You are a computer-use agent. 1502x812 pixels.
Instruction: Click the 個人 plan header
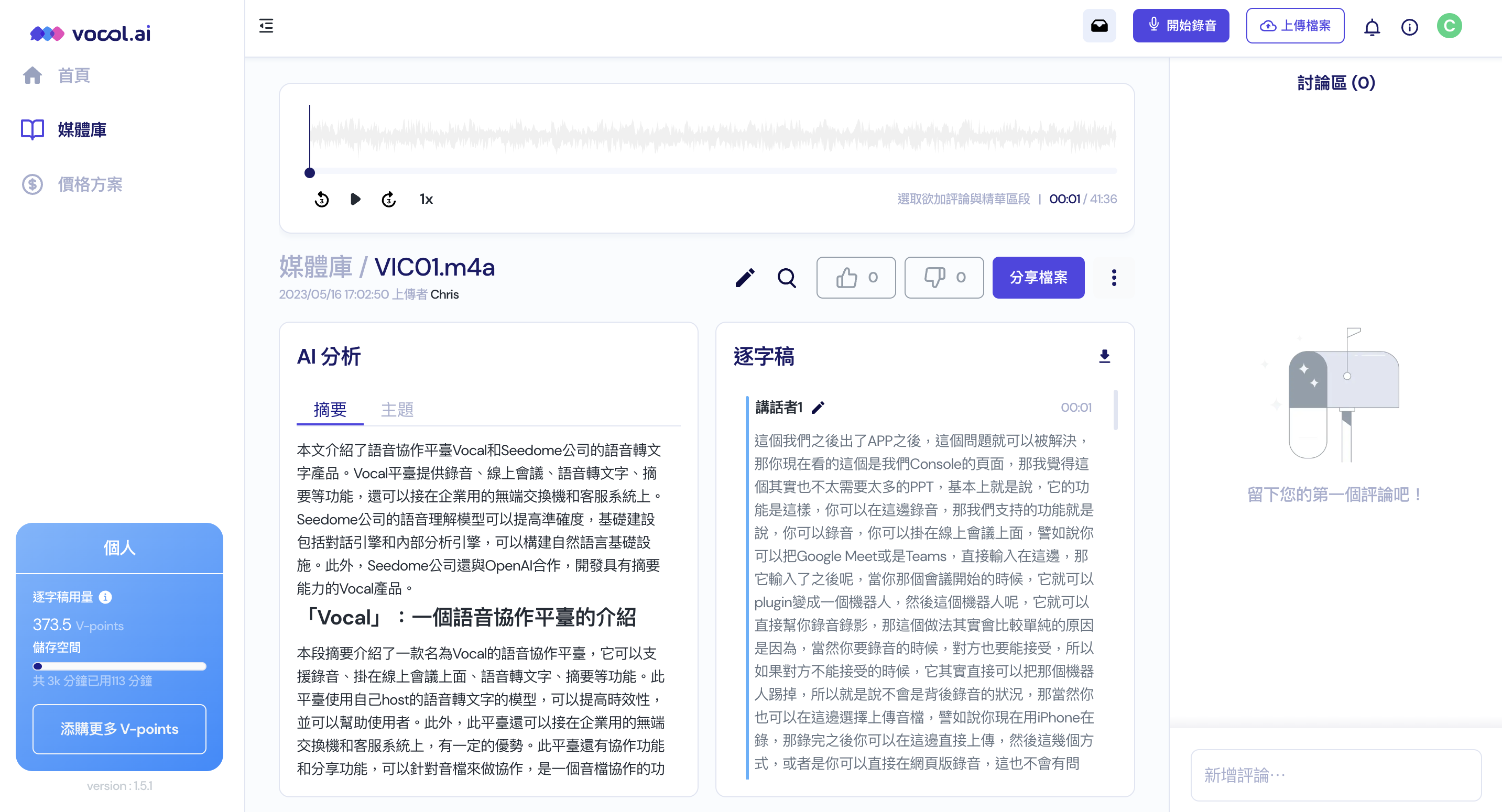coord(119,548)
